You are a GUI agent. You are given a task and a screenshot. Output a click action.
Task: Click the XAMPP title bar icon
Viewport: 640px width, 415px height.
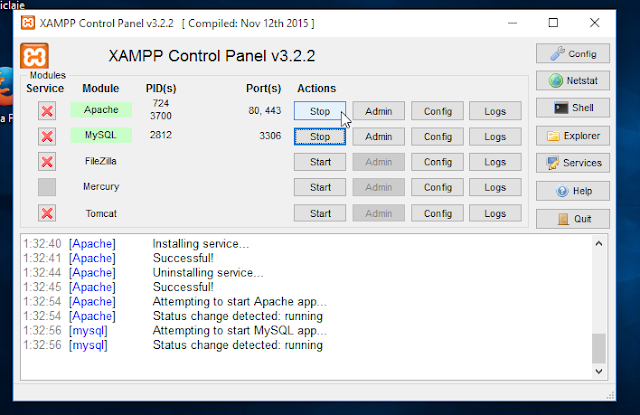tap(28, 23)
